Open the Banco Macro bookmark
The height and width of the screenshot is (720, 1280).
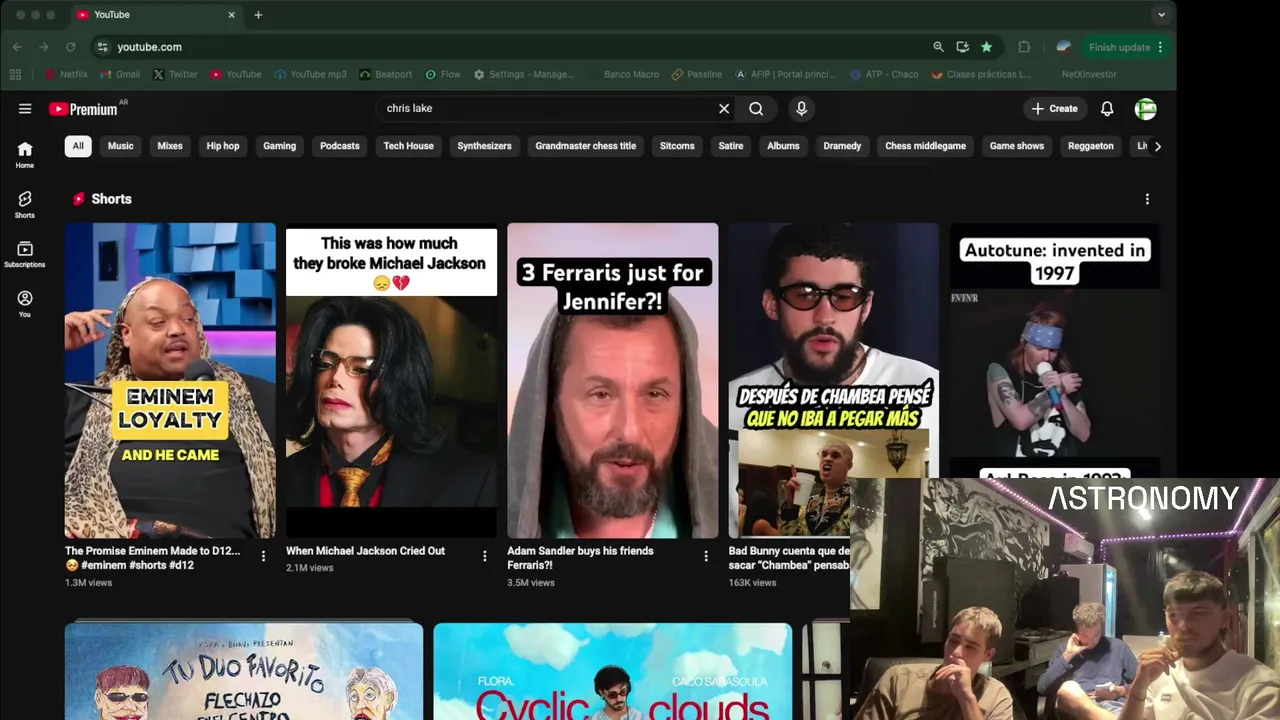(631, 74)
